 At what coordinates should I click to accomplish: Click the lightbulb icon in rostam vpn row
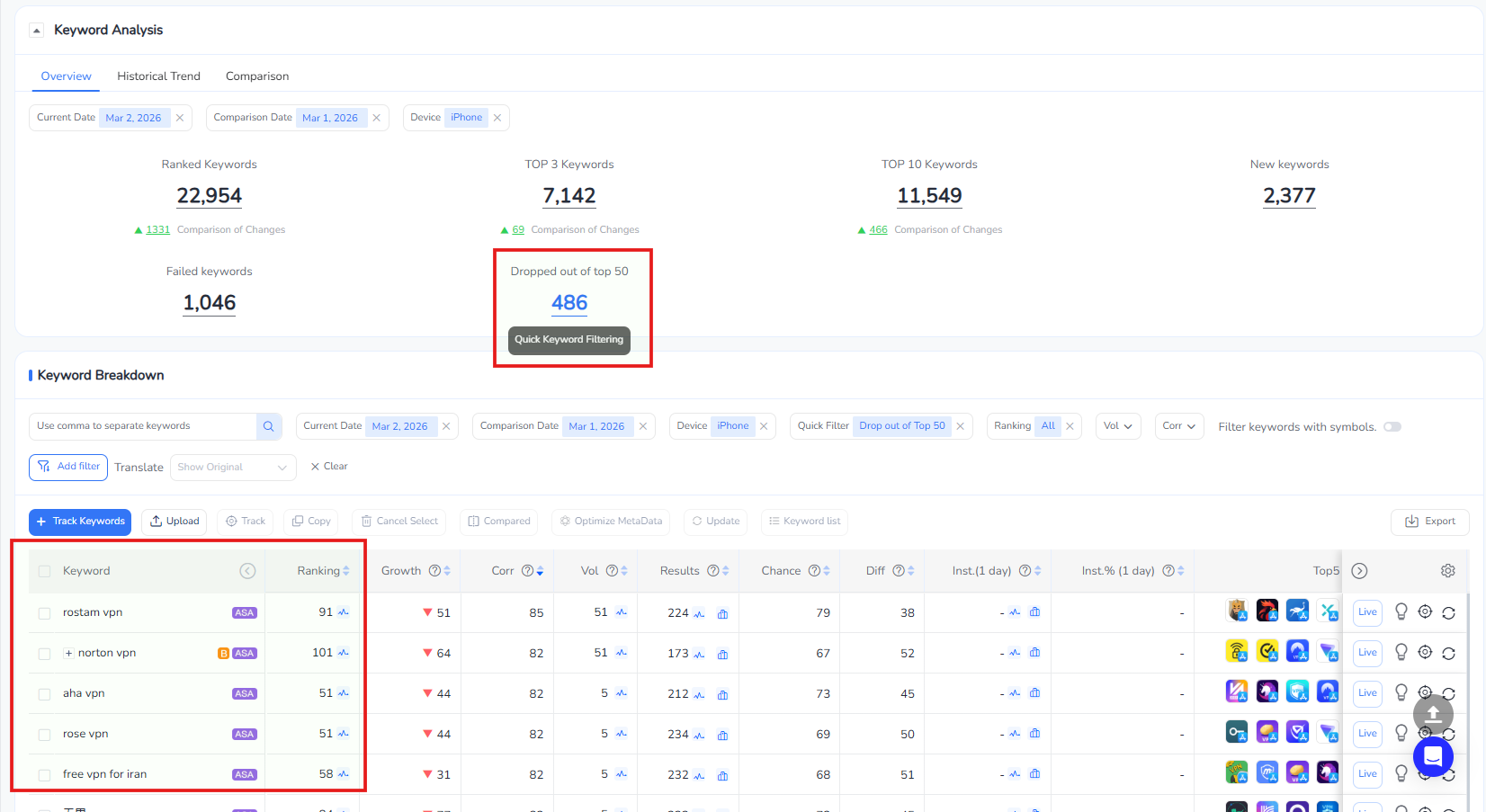(x=1401, y=612)
